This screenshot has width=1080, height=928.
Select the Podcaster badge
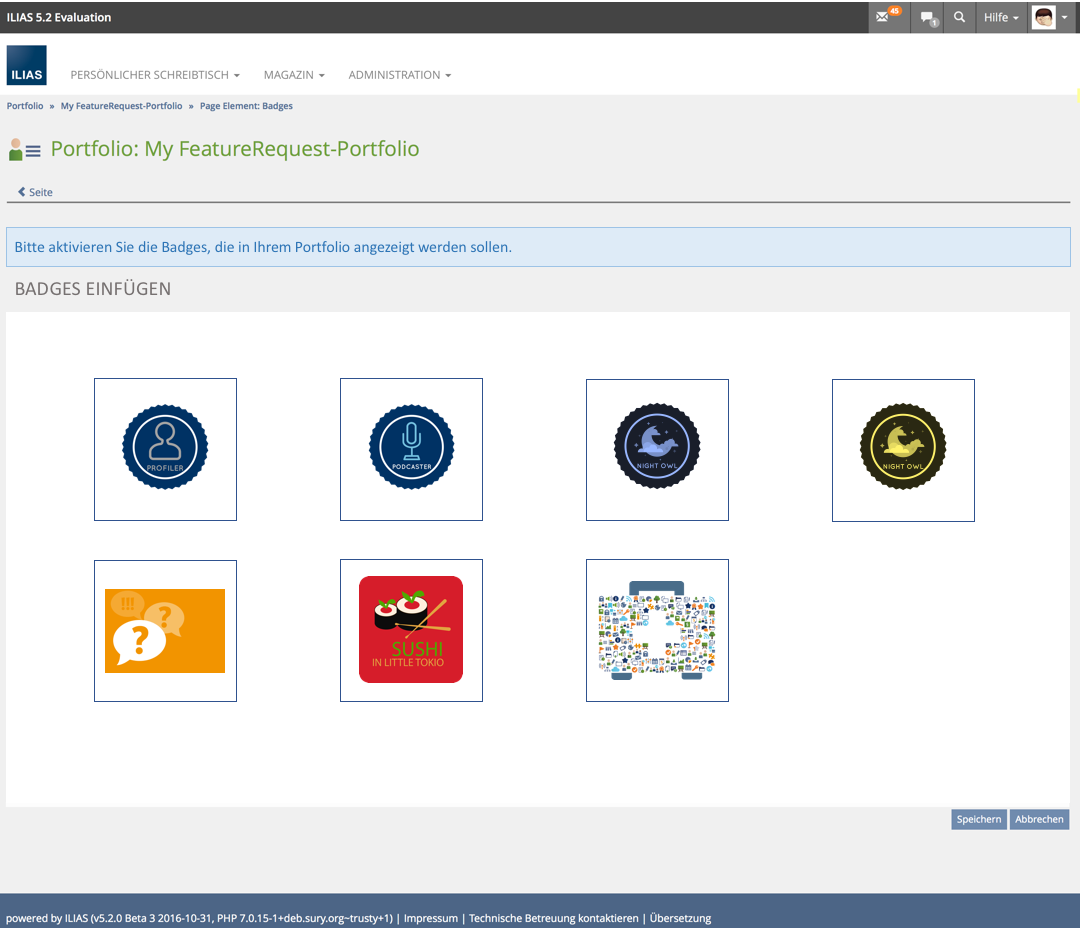tap(411, 449)
